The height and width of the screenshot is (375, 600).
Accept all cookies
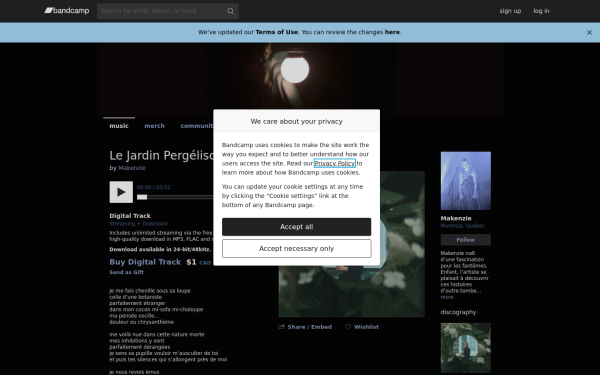tap(296, 227)
